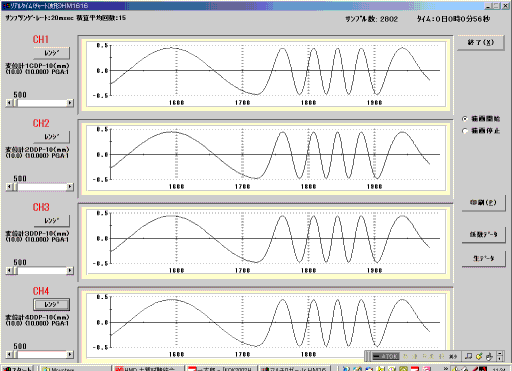Click the CH1 waveform chart area
Viewport: 512px width, 371px height.
point(265,74)
